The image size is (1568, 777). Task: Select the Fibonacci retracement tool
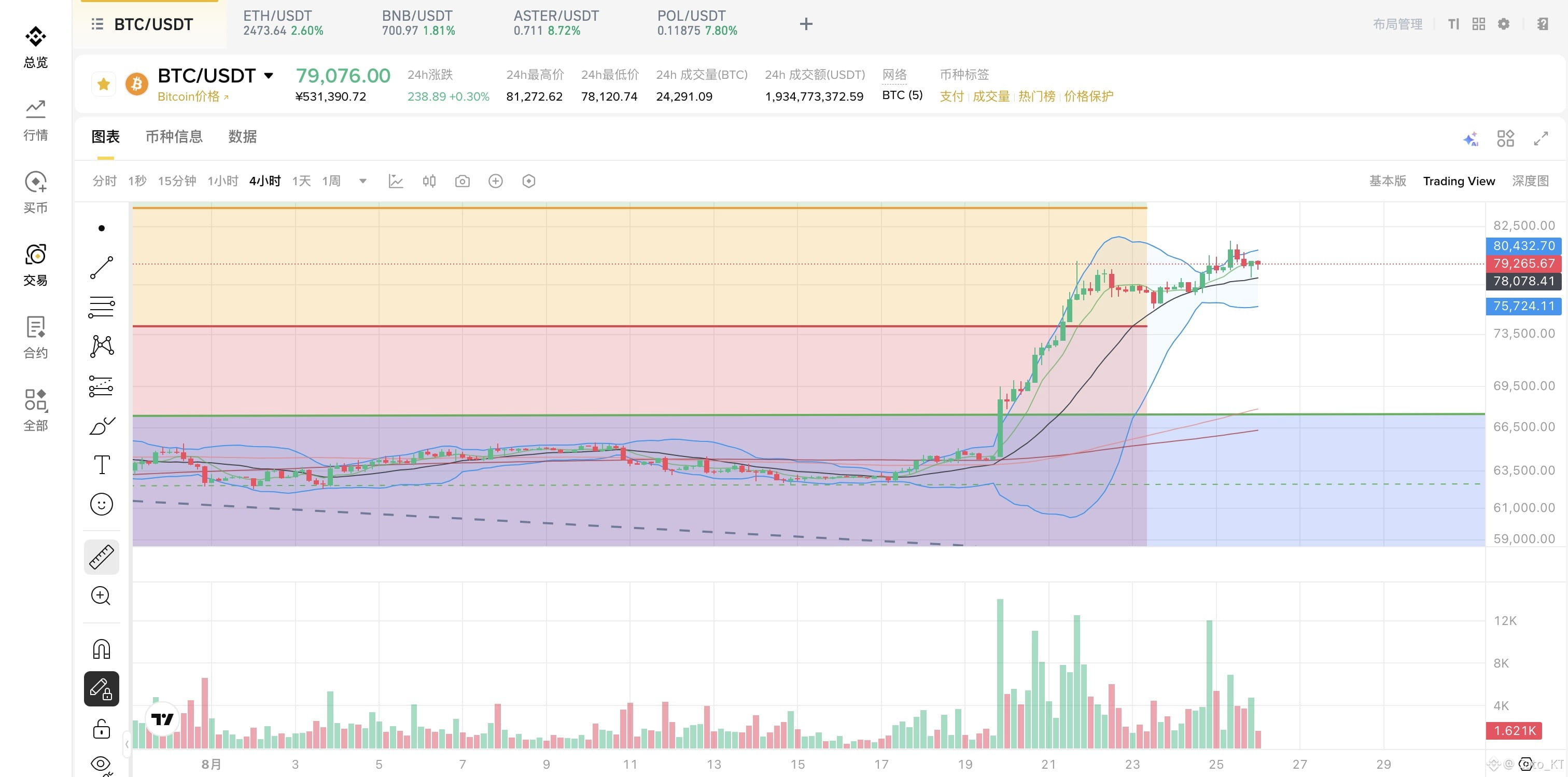[101, 307]
